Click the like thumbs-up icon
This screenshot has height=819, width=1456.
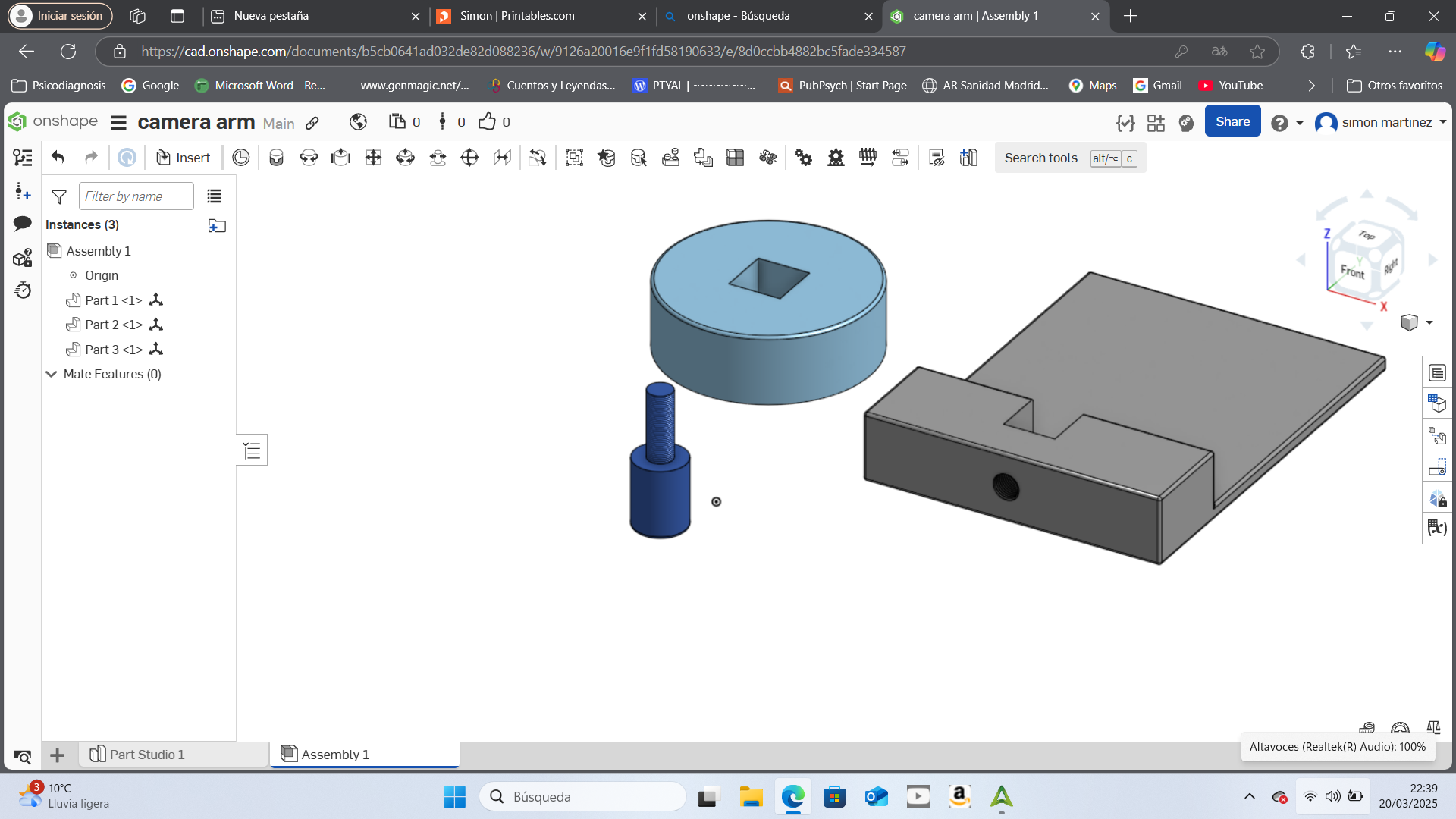pyautogui.click(x=487, y=121)
